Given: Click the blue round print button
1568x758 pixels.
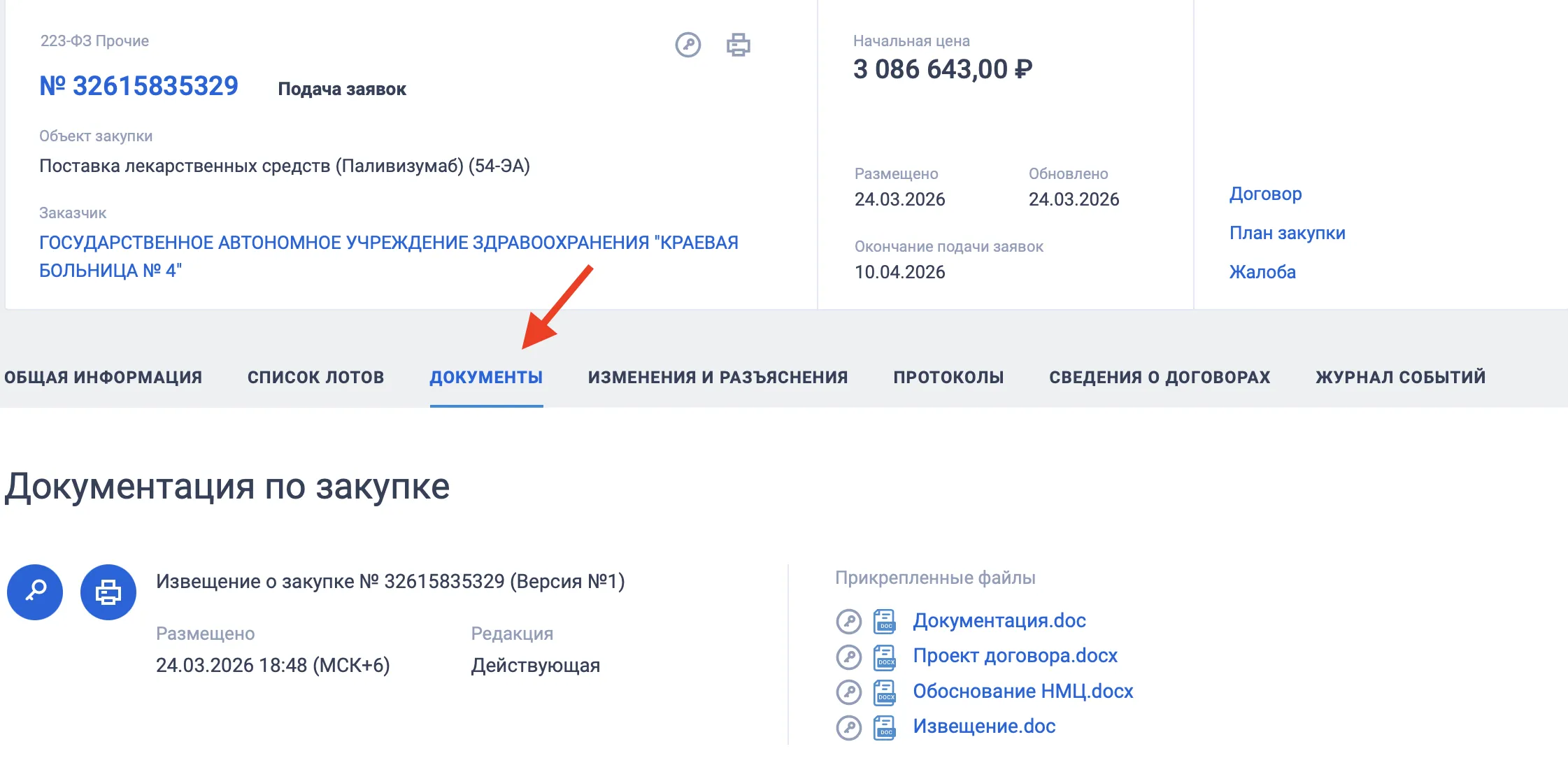Looking at the screenshot, I should 108,592.
